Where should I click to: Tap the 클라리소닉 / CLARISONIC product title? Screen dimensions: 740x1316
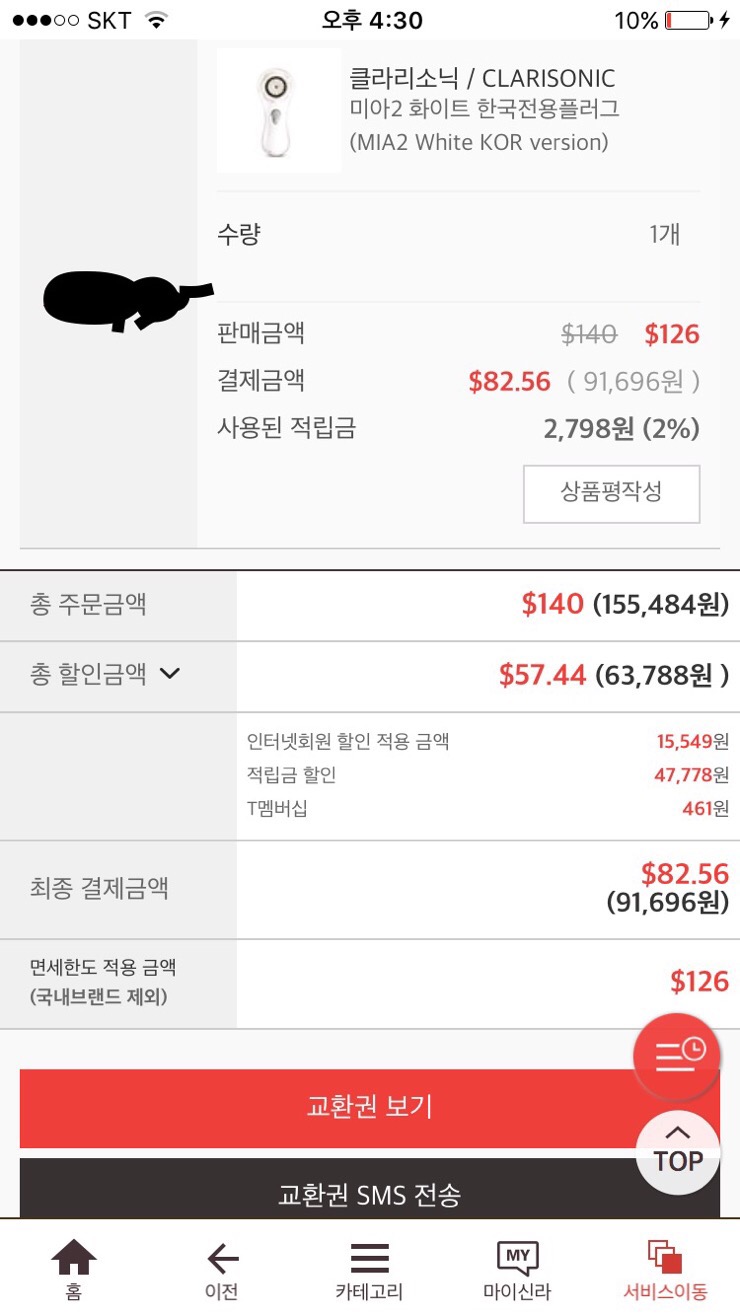tap(482, 78)
